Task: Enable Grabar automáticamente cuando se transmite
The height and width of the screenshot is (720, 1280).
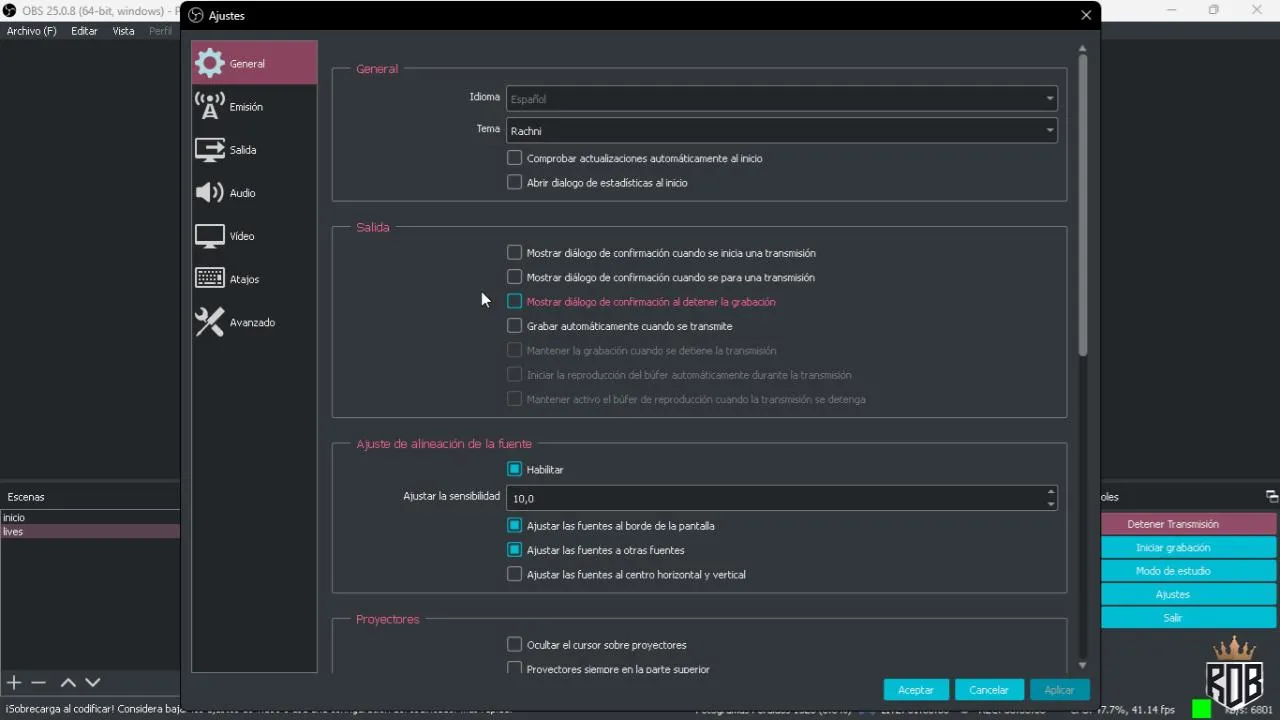Action: (x=515, y=326)
